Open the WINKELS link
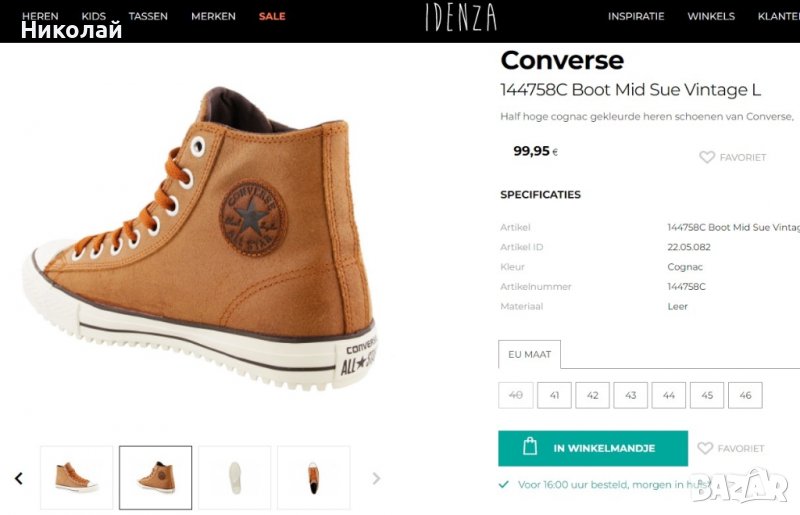The image size is (800, 515). point(711,16)
